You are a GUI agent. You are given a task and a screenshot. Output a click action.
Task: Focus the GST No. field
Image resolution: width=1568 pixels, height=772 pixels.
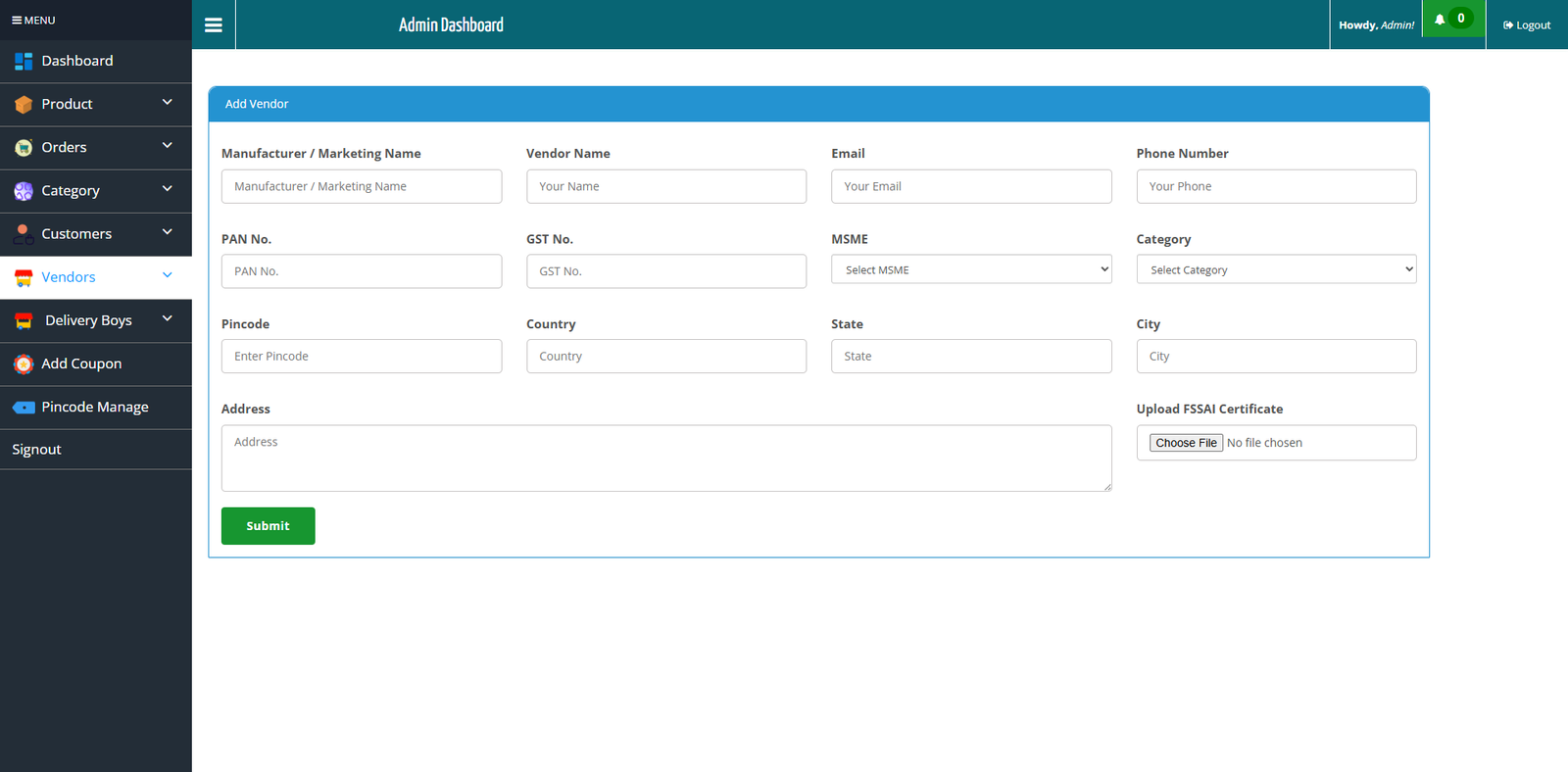(x=666, y=271)
